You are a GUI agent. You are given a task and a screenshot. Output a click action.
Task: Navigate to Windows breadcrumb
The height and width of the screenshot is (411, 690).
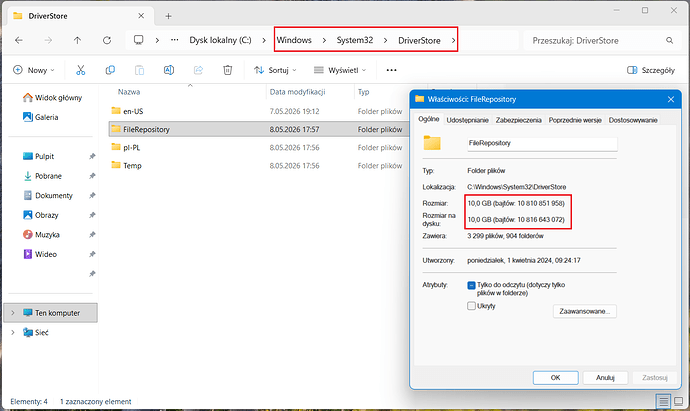(x=294, y=40)
